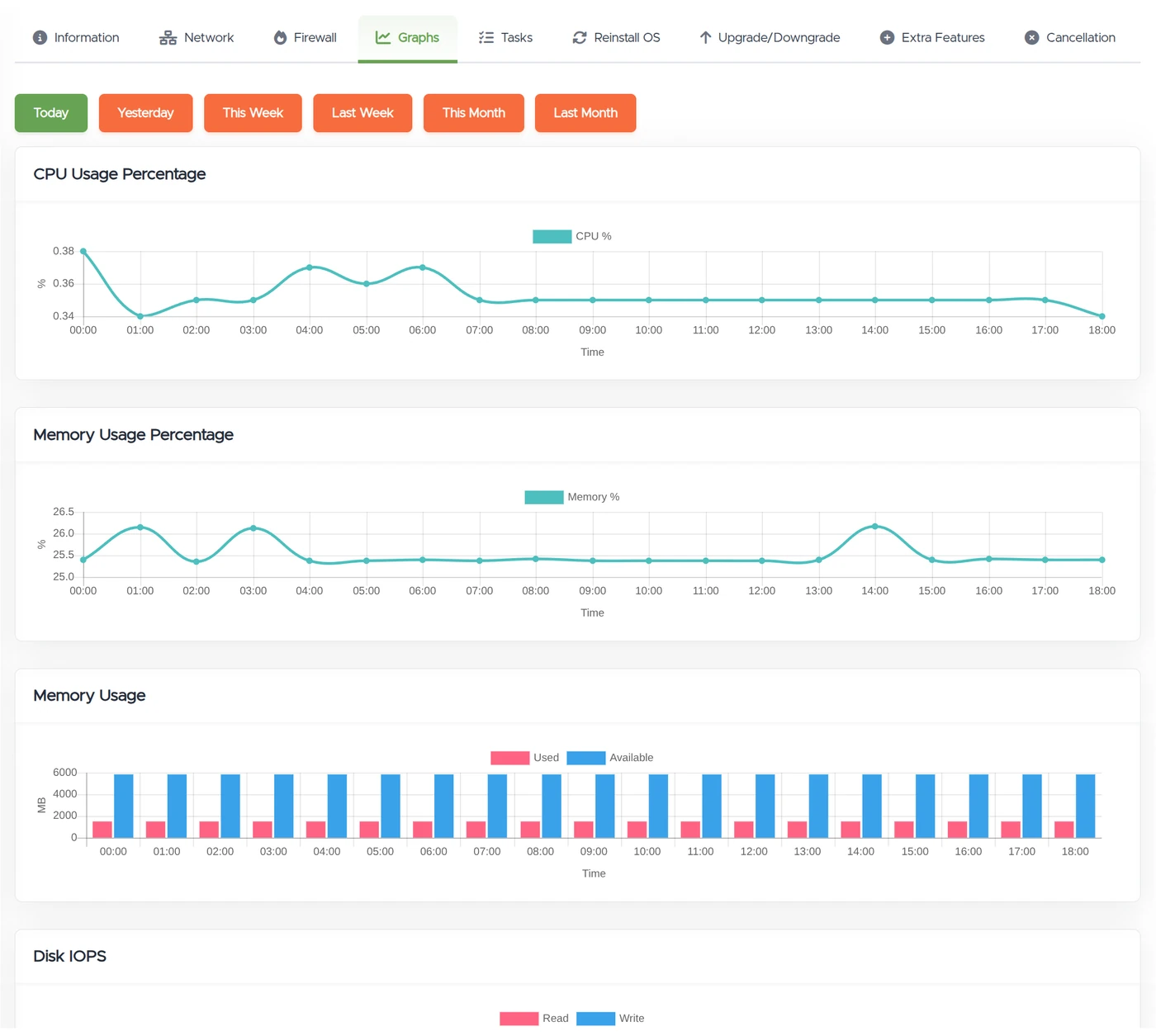Choose the Last Month range
1156x1036 pixels.
point(585,113)
